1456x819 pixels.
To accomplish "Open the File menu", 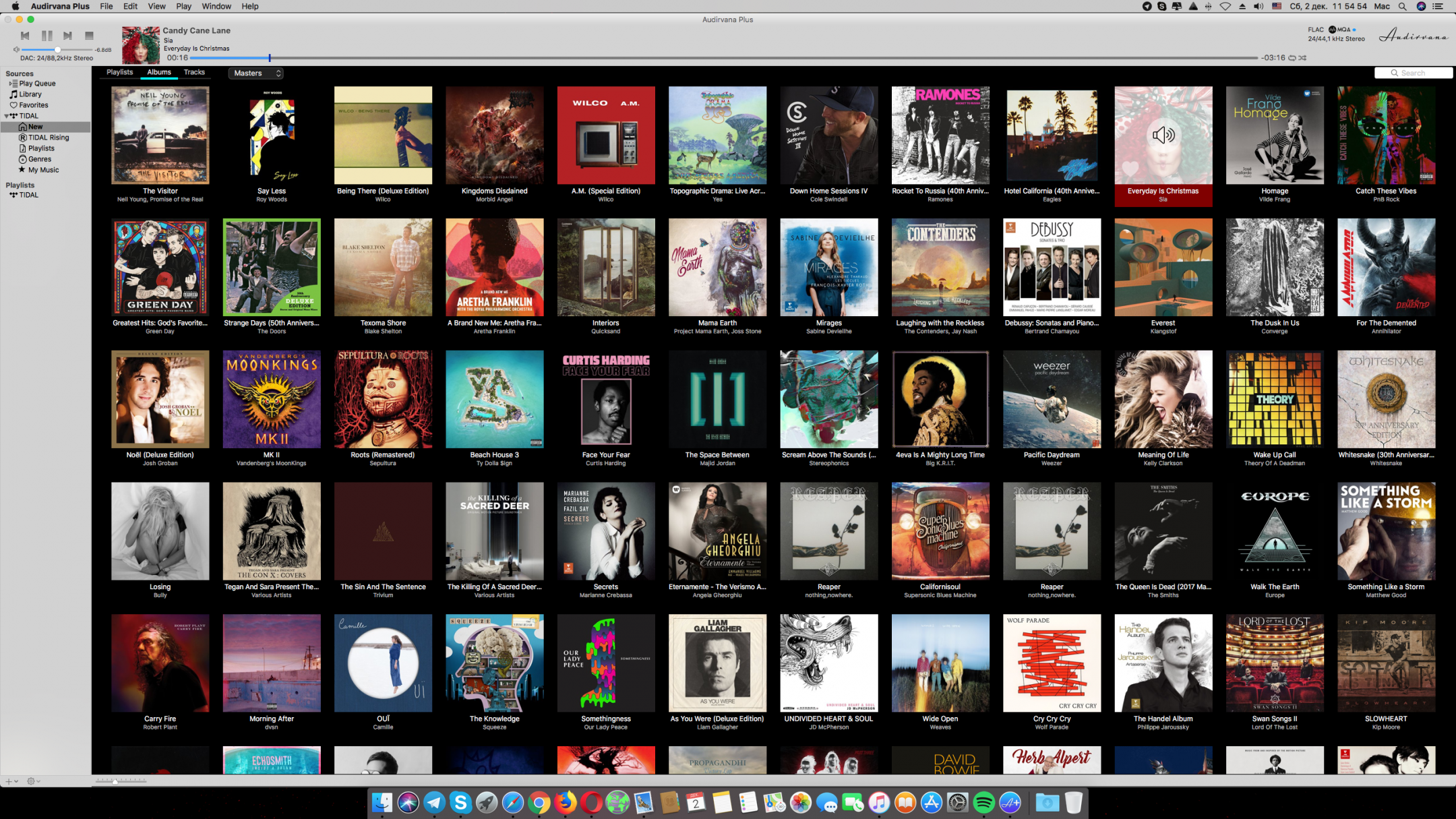I will tap(107, 6).
